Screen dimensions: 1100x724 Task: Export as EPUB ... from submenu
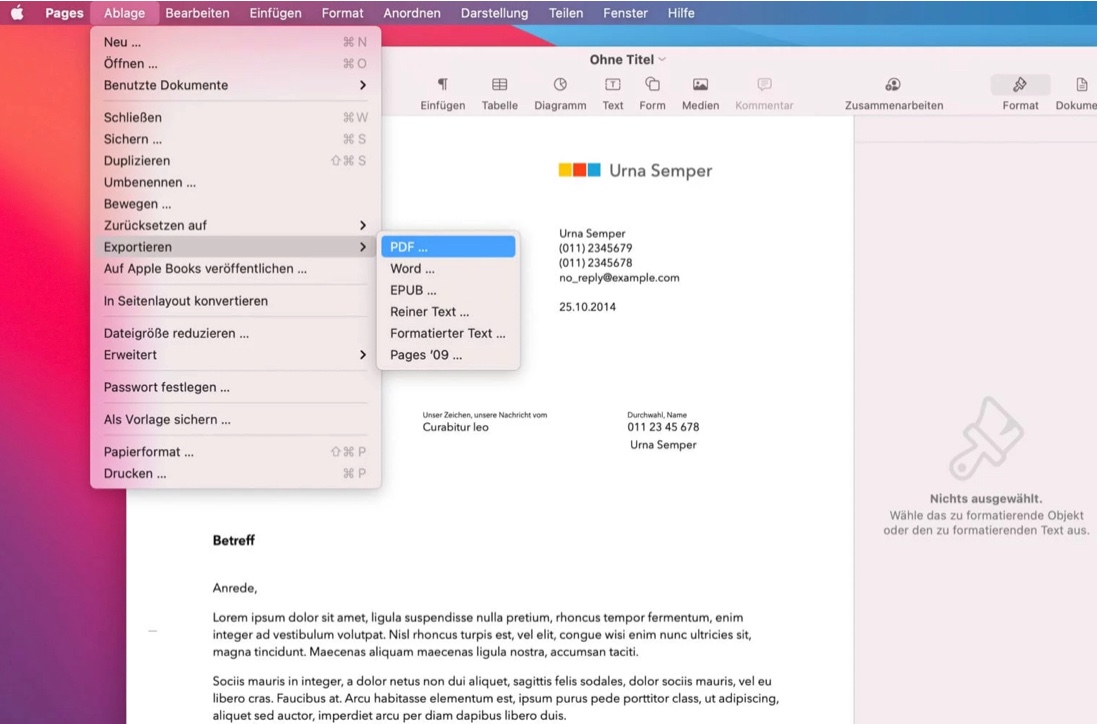point(448,290)
